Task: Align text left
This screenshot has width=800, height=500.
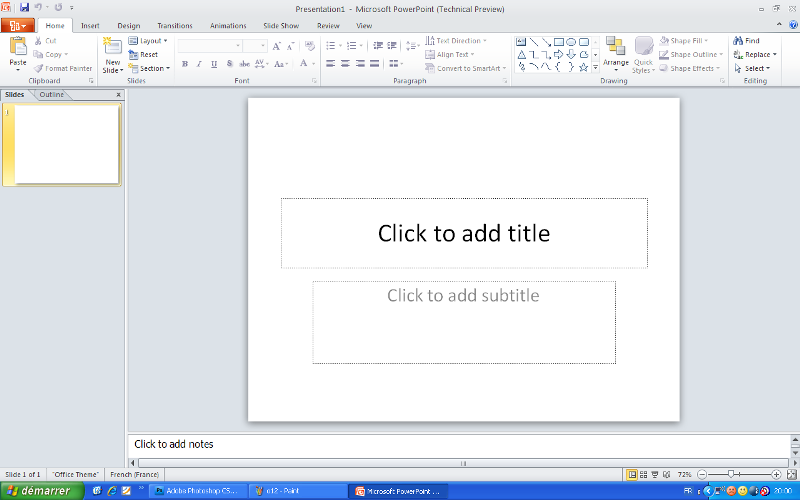Action: pos(331,64)
